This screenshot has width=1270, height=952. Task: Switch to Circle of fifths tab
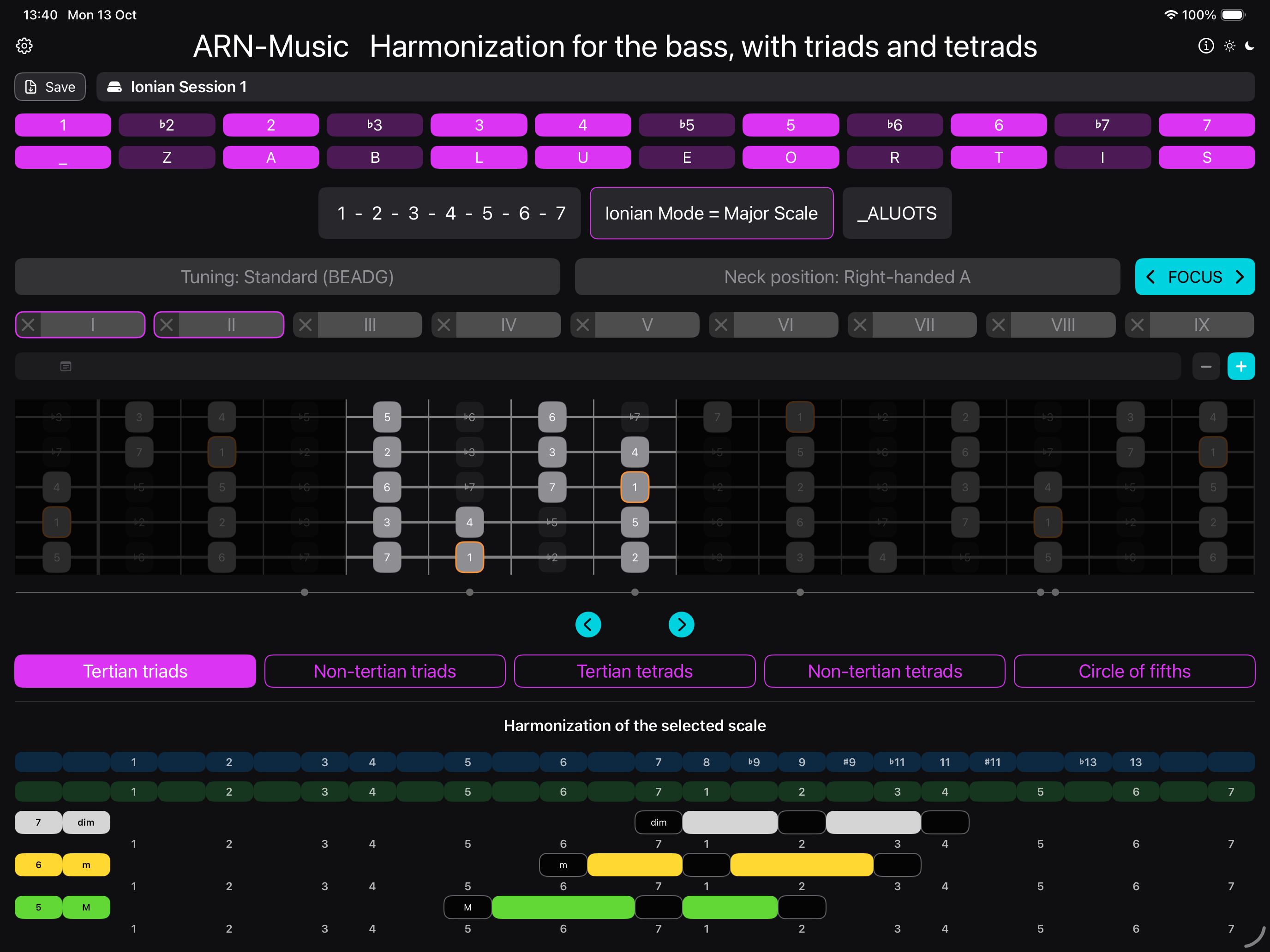pyautogui.click(x=1134, y=671)
